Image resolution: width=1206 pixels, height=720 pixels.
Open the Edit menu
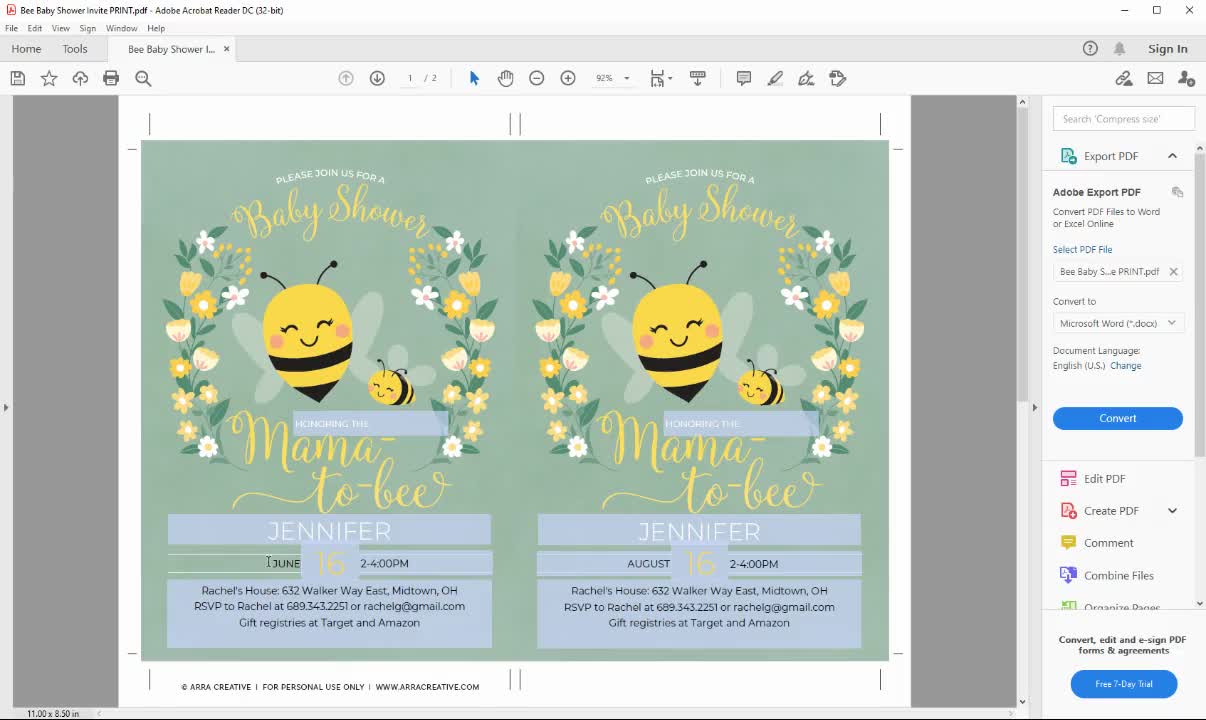pos(35,28)
